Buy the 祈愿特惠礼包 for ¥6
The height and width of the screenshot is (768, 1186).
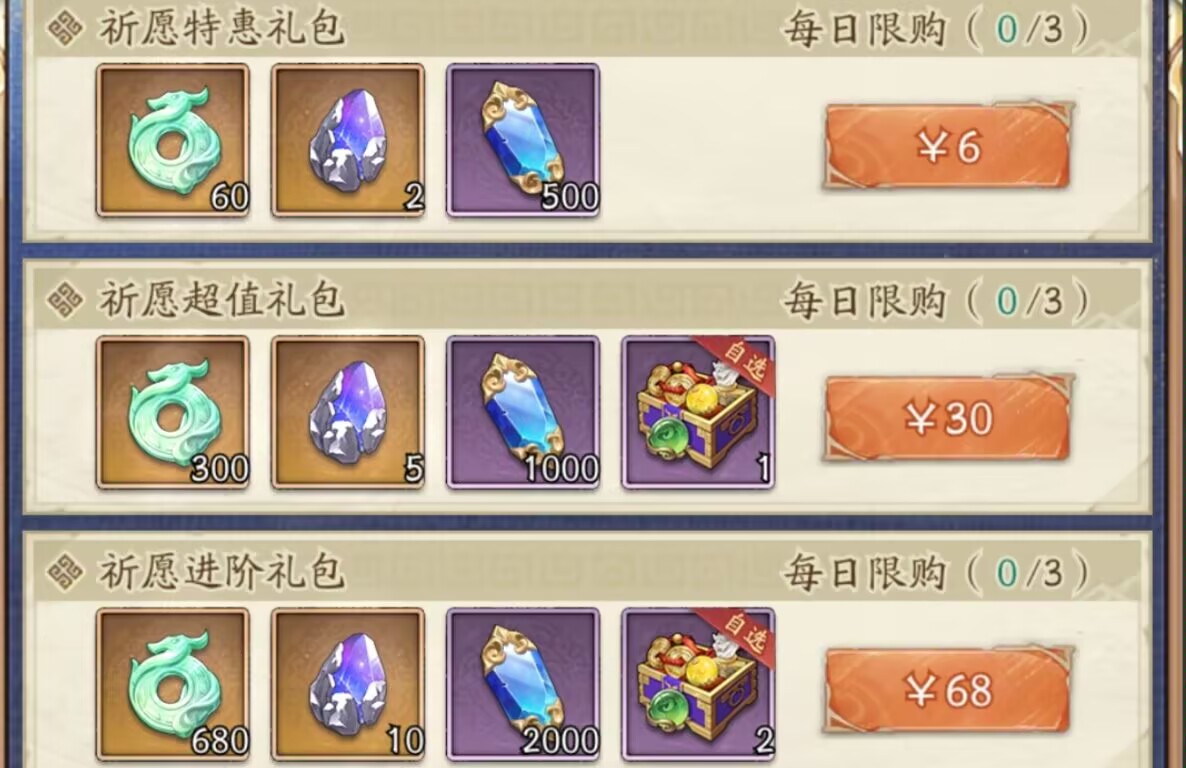948,146
